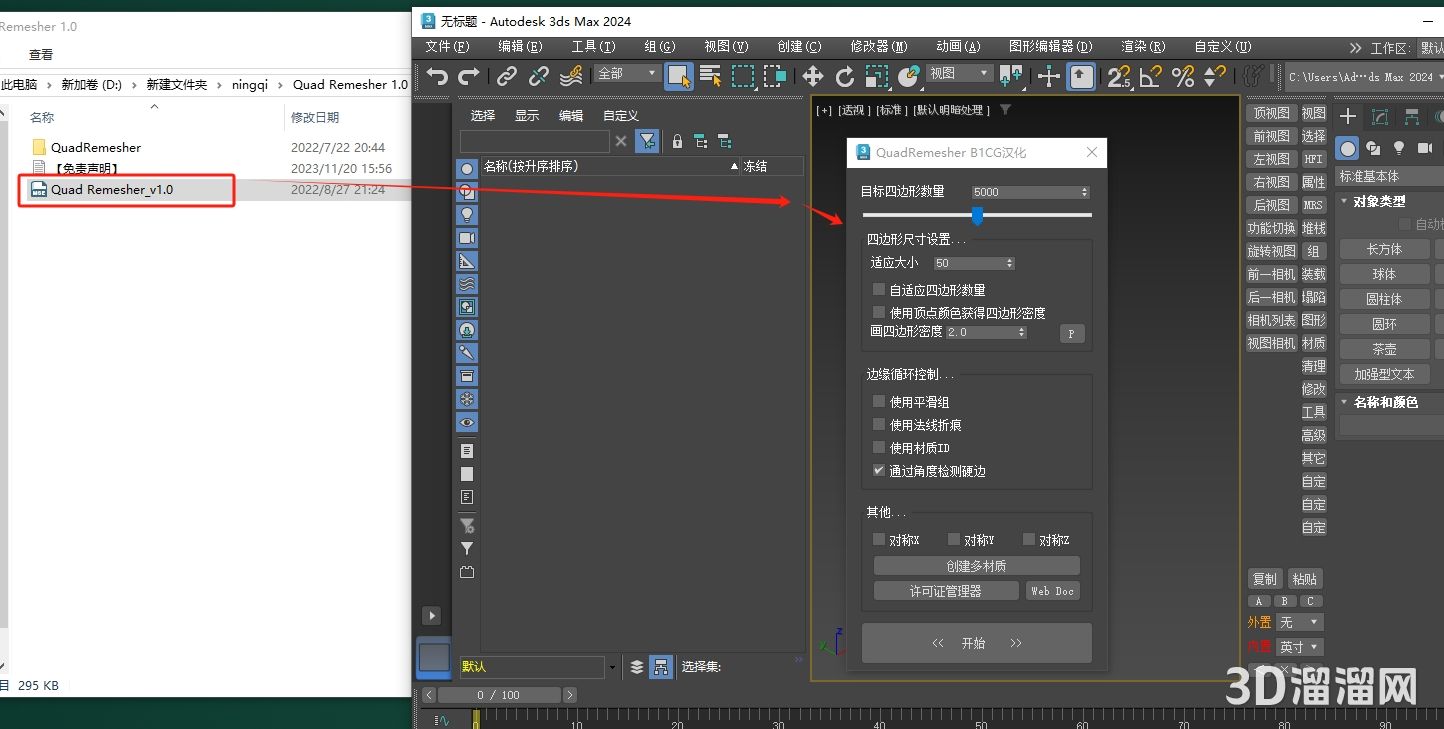
Task: Click the Undo icon on the main toolbar
Action: tap(436, 76)
